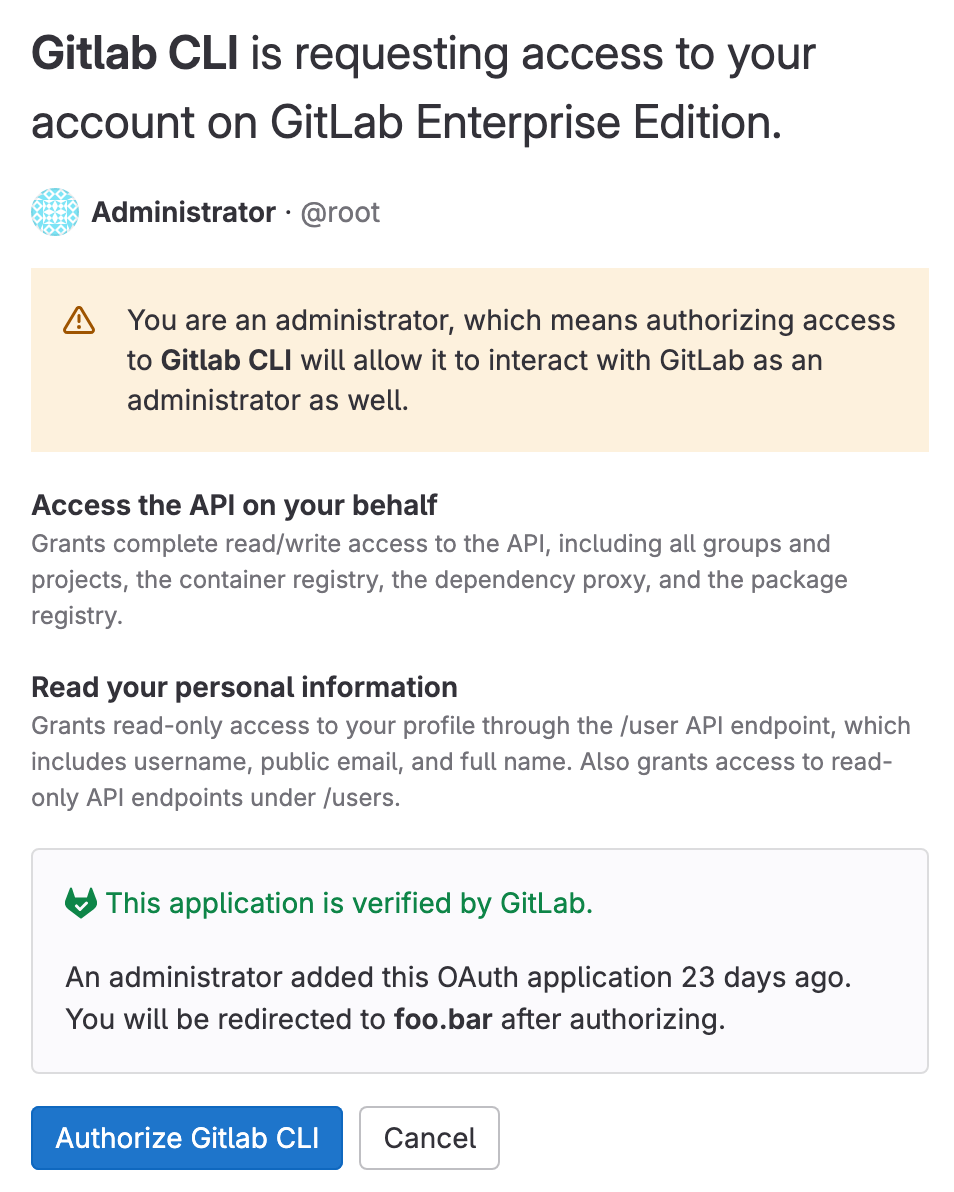Viewport: 954px width, 1192px height.
Task: Click the green GitLab verified badge icon
Action: [80, 903]
